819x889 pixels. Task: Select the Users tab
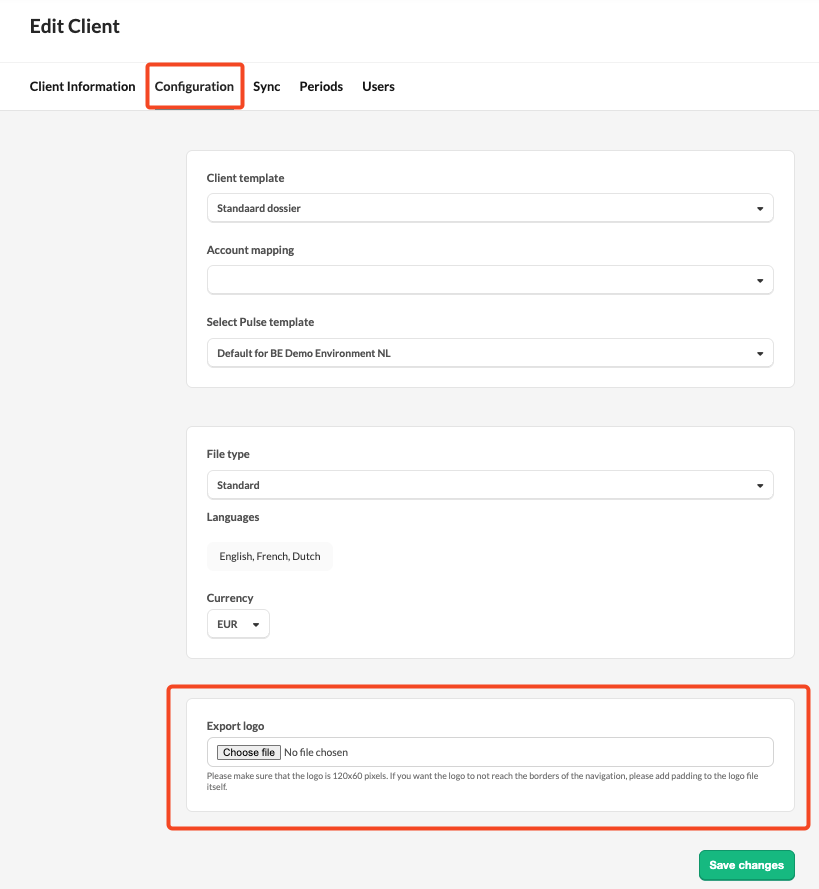pos(378,86)
